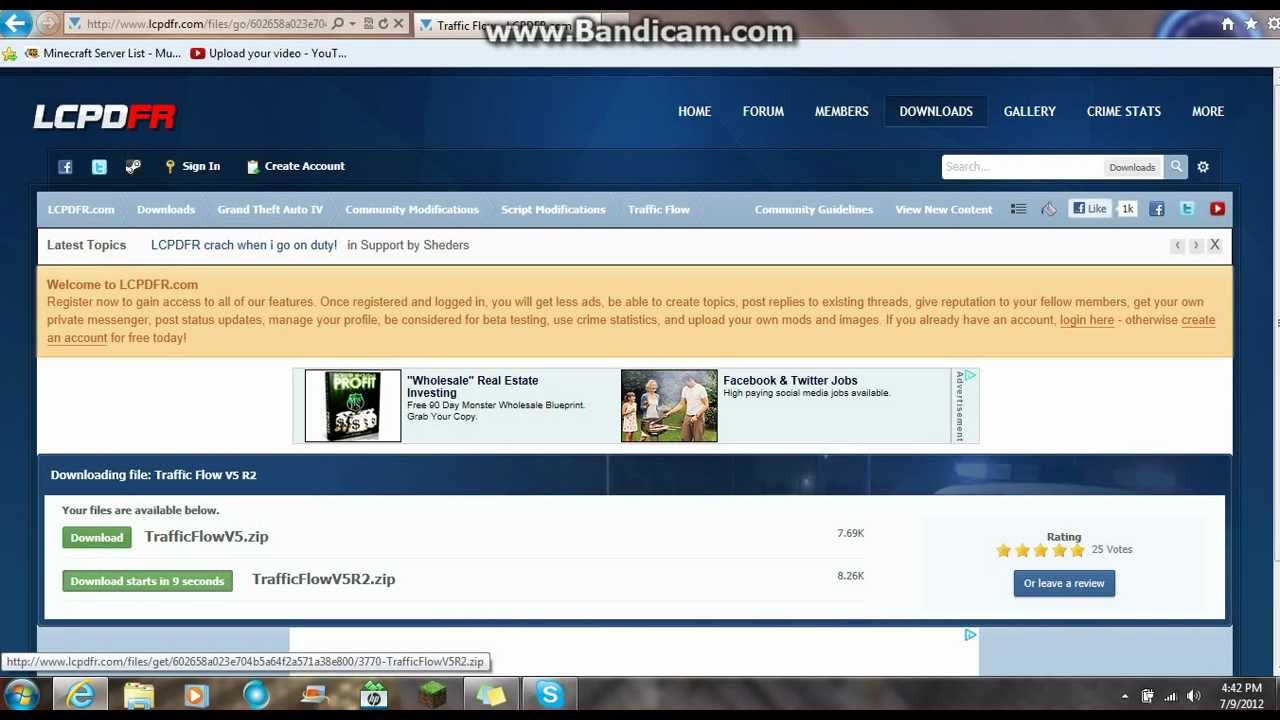Open 'LCPDFR crach when i go on duty!' topic
Viewport: 1280px width, 720px height.
(244, 245)
